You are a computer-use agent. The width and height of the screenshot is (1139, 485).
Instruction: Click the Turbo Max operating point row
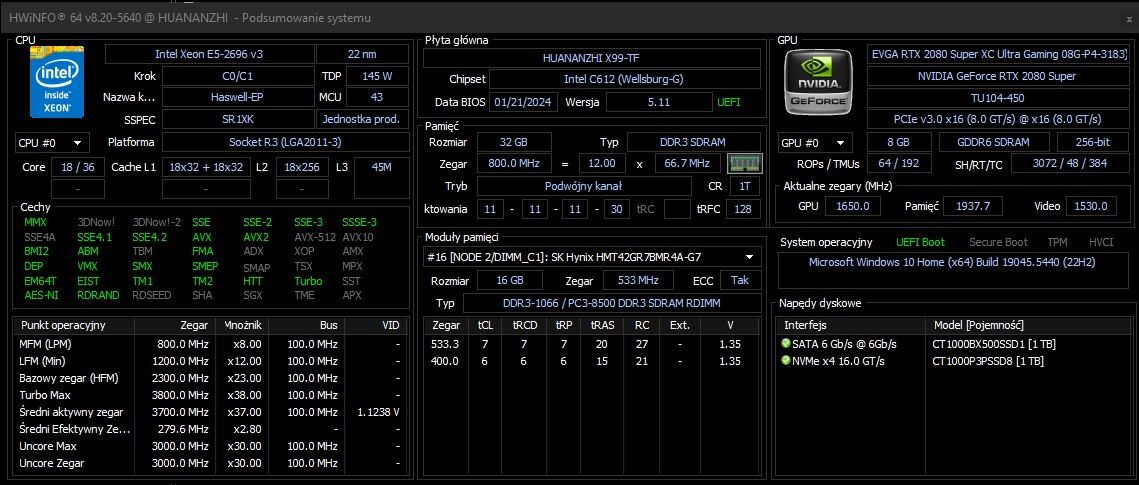(x=209, y=395)
